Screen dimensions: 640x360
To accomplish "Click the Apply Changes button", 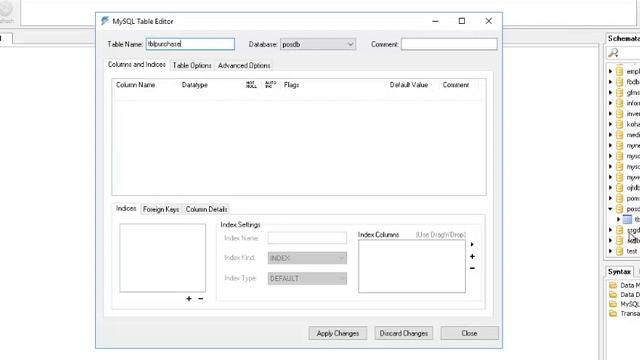I will 338,333.
